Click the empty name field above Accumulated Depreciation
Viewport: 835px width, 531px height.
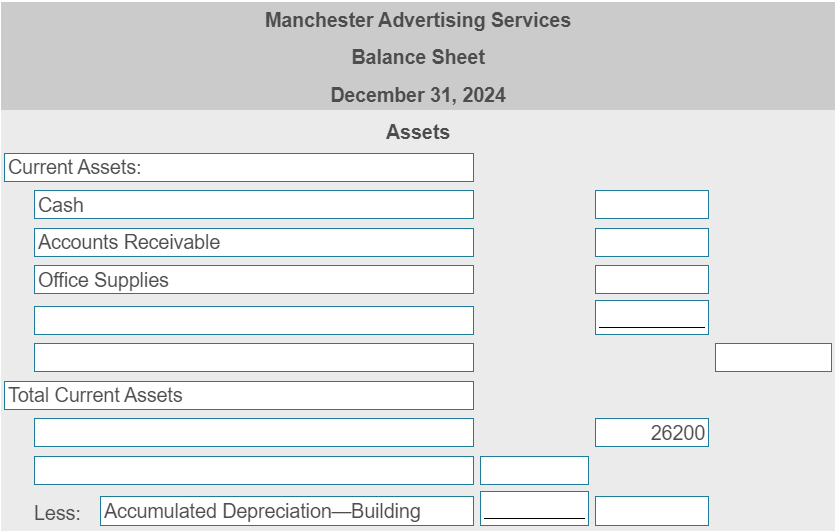(253, 470)
